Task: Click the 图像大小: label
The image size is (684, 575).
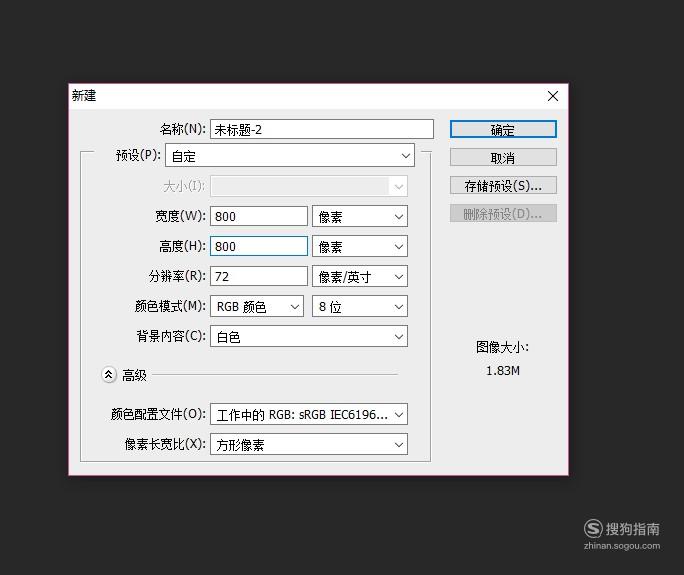Action: (x=503, y=347)
